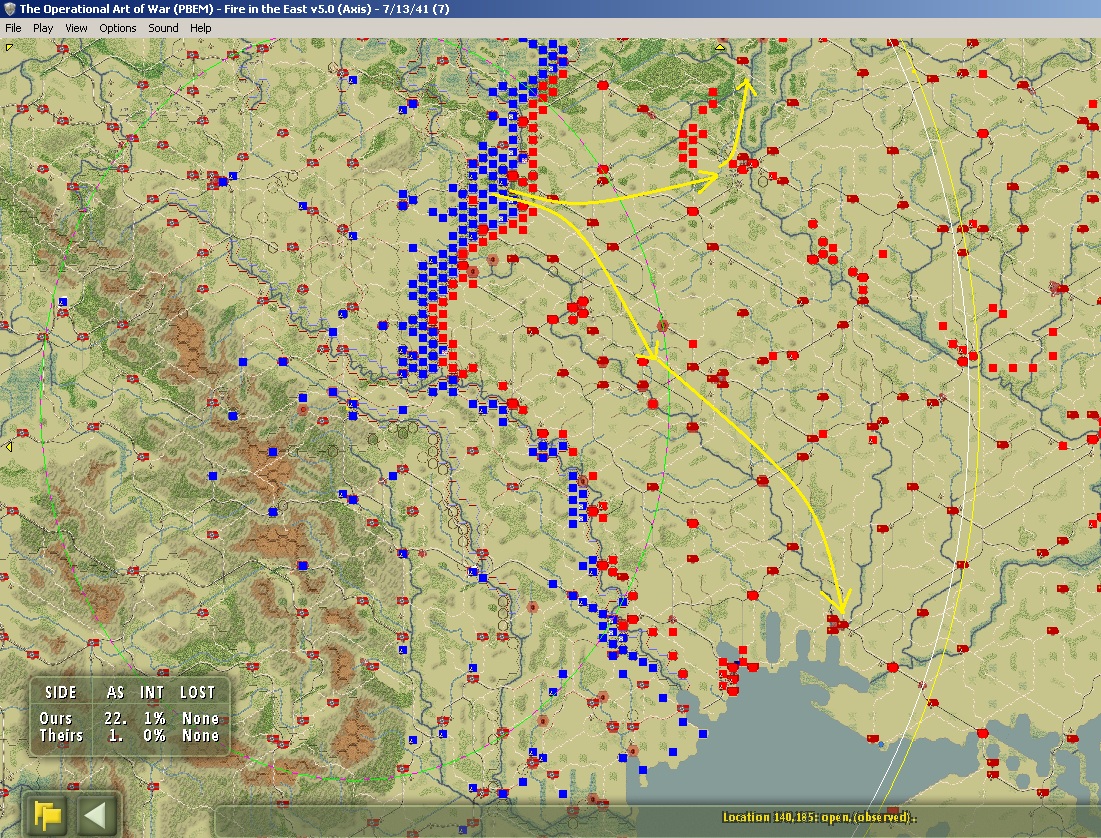Click the window title 'The Operational Art of War (PBEM)'
Image resolution: width=1101 pixels, height=838 pixels.
tap(116, 9)
